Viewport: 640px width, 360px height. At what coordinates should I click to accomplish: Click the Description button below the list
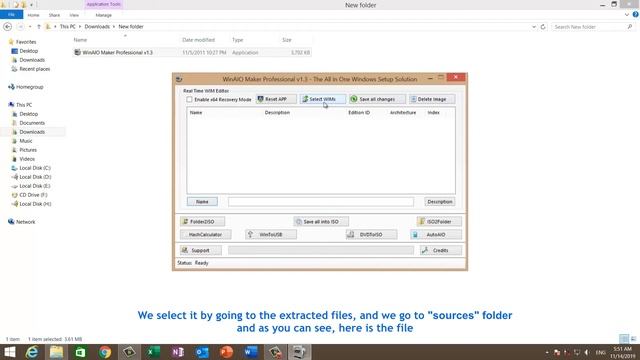pyautogui.click(x=440, y=202)
